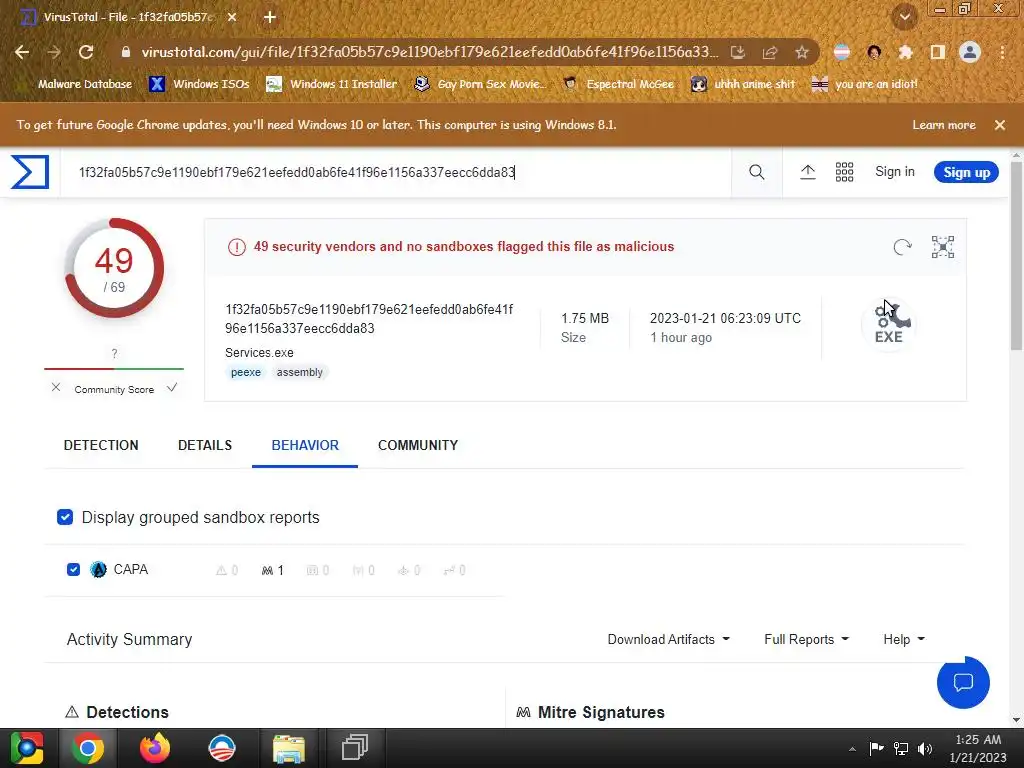This screenshot has height=768, width=1024.
Task: Click the Chrome address bar URL
Action: click(x=429, y=52)
